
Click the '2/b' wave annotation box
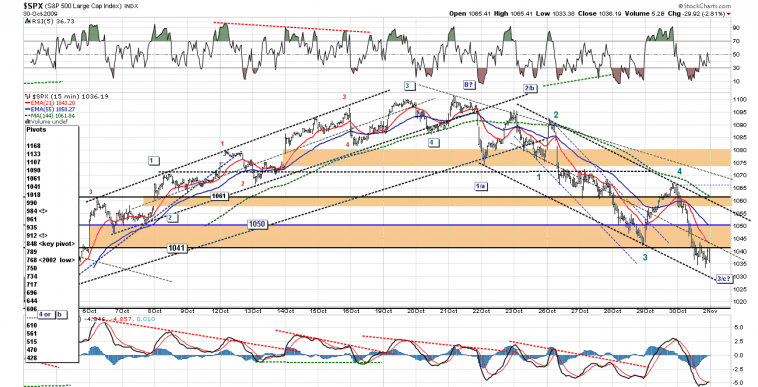530,88
